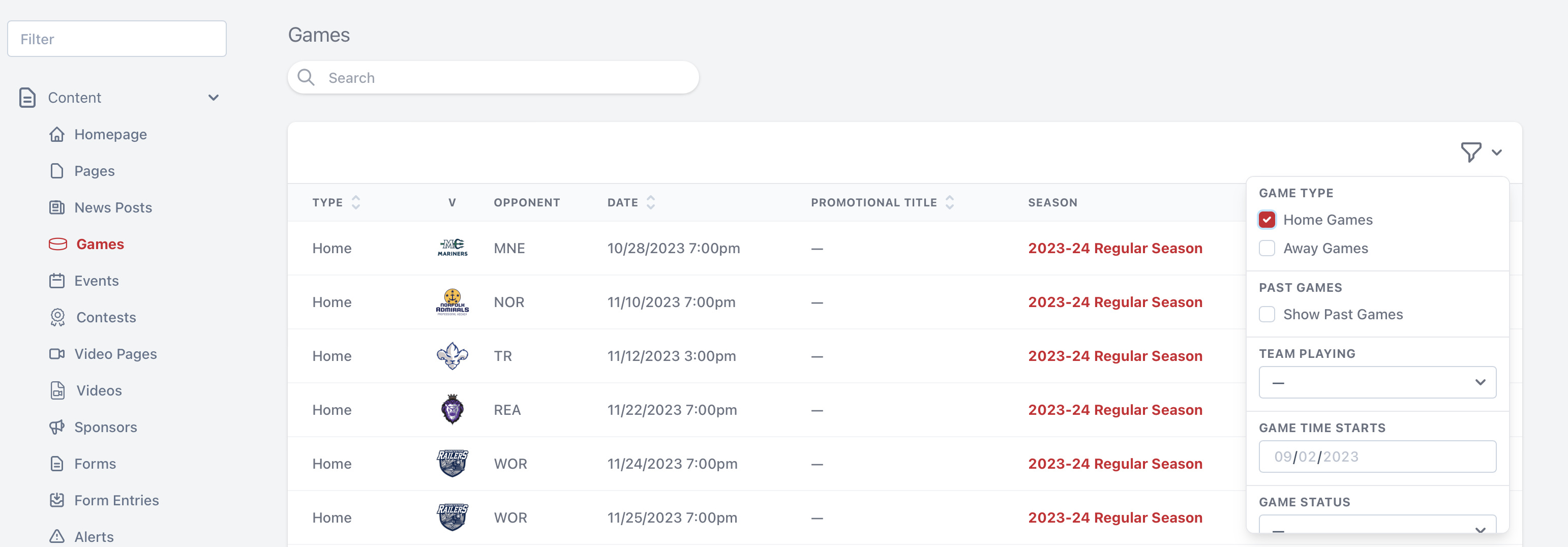Open Videos in the sidebar

click(99, 390)
